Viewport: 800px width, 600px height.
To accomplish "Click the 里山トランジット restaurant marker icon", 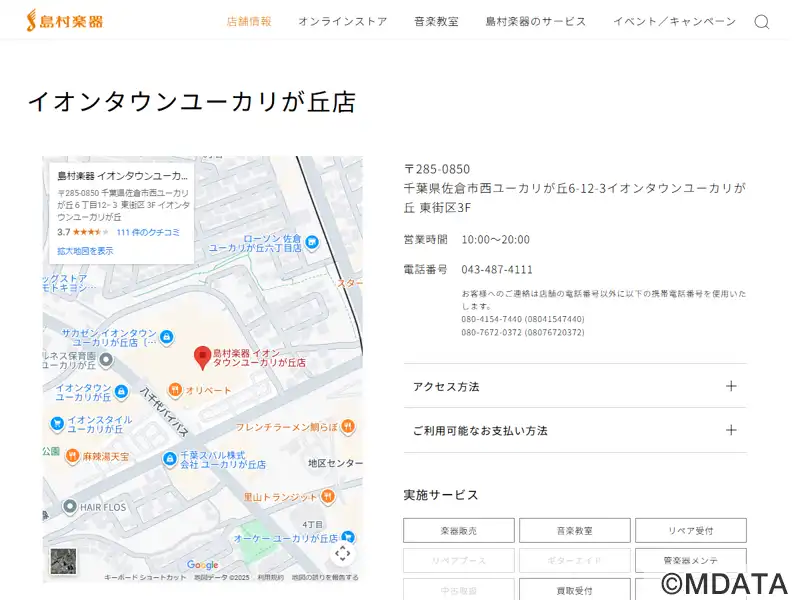I will [x=328, y=496].
